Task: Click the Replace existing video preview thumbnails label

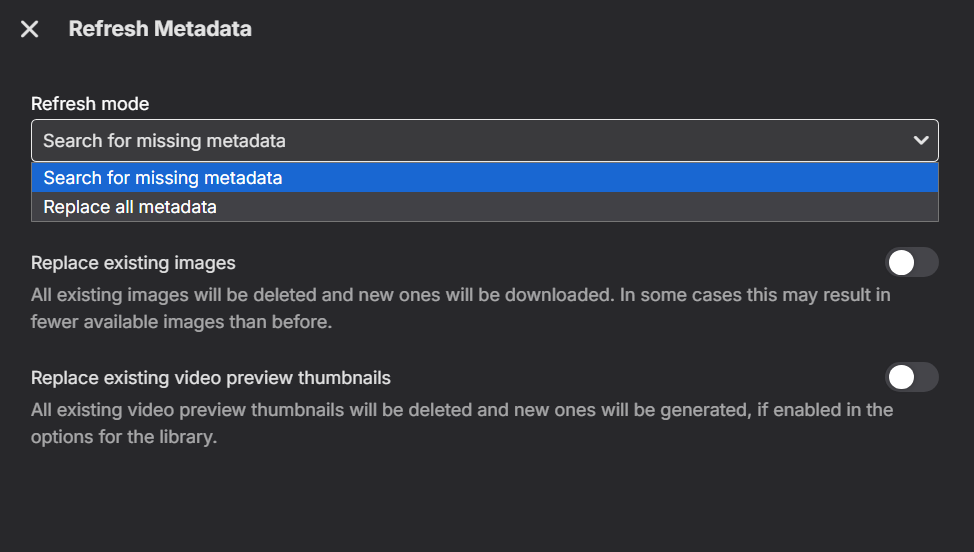Action: click(x=211, y=378)
